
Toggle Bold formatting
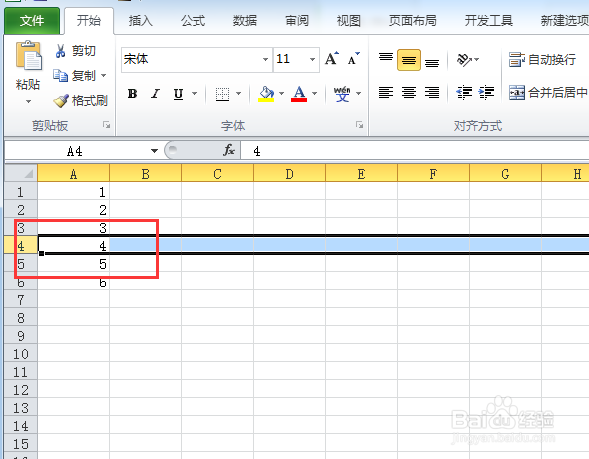(x=132, y=93)
